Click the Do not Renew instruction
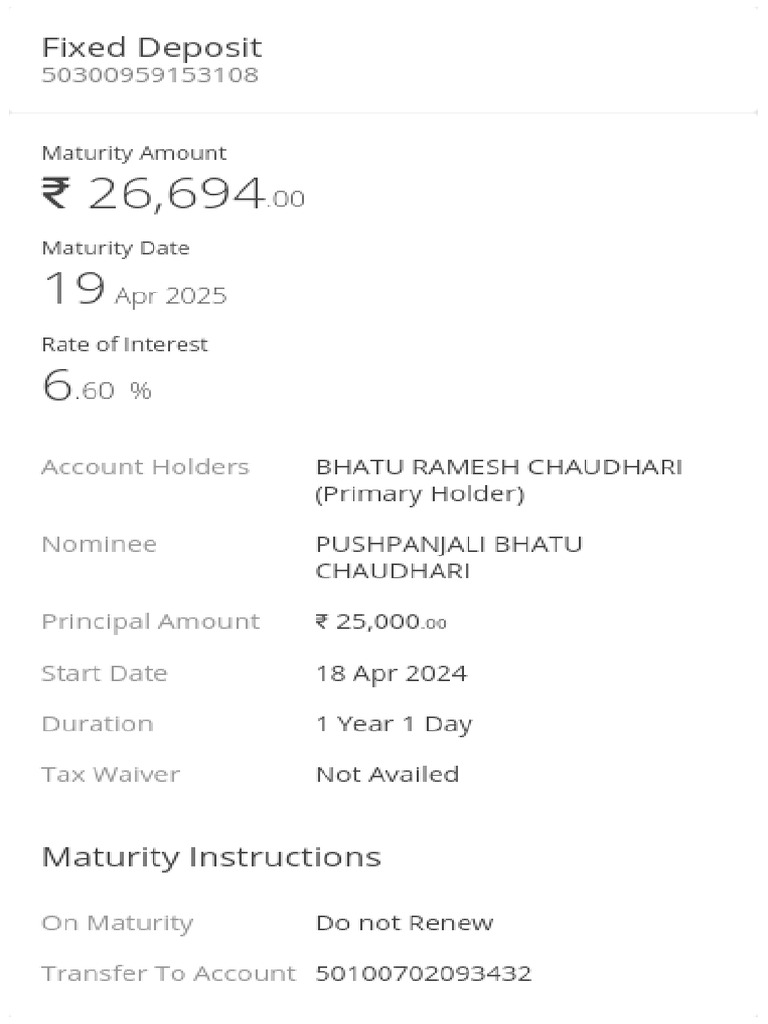This screenshot has width=768, height=1024. 404,922
